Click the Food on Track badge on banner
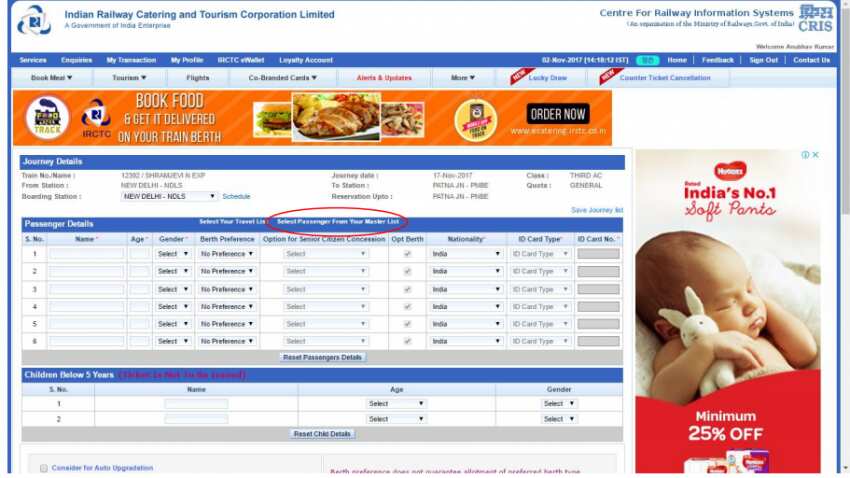Screen dimensions: 850x478 [x=475, y=120]
